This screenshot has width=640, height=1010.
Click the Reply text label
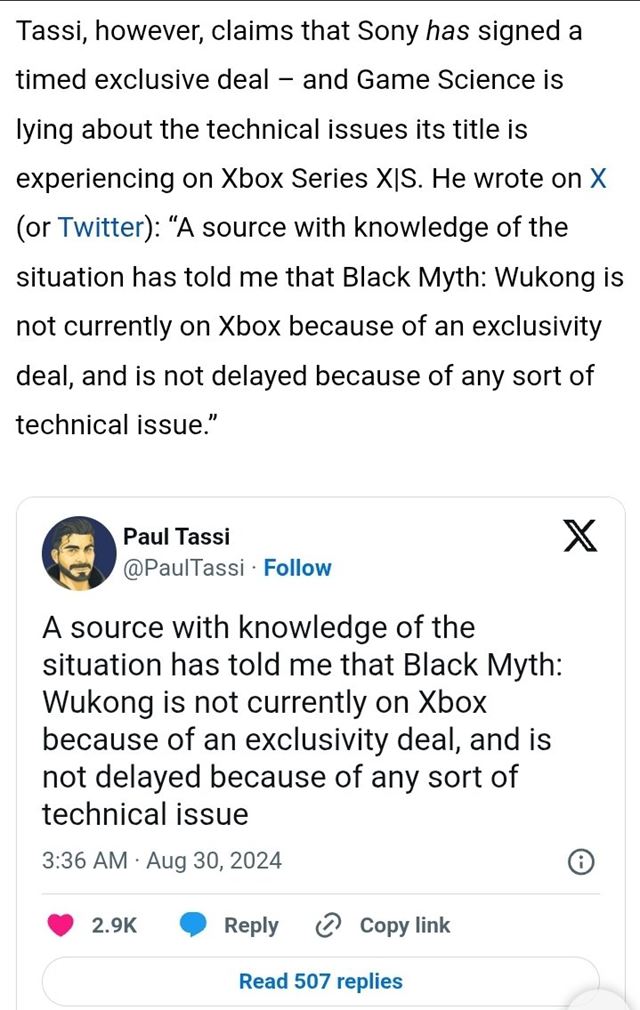pos(251,926)
